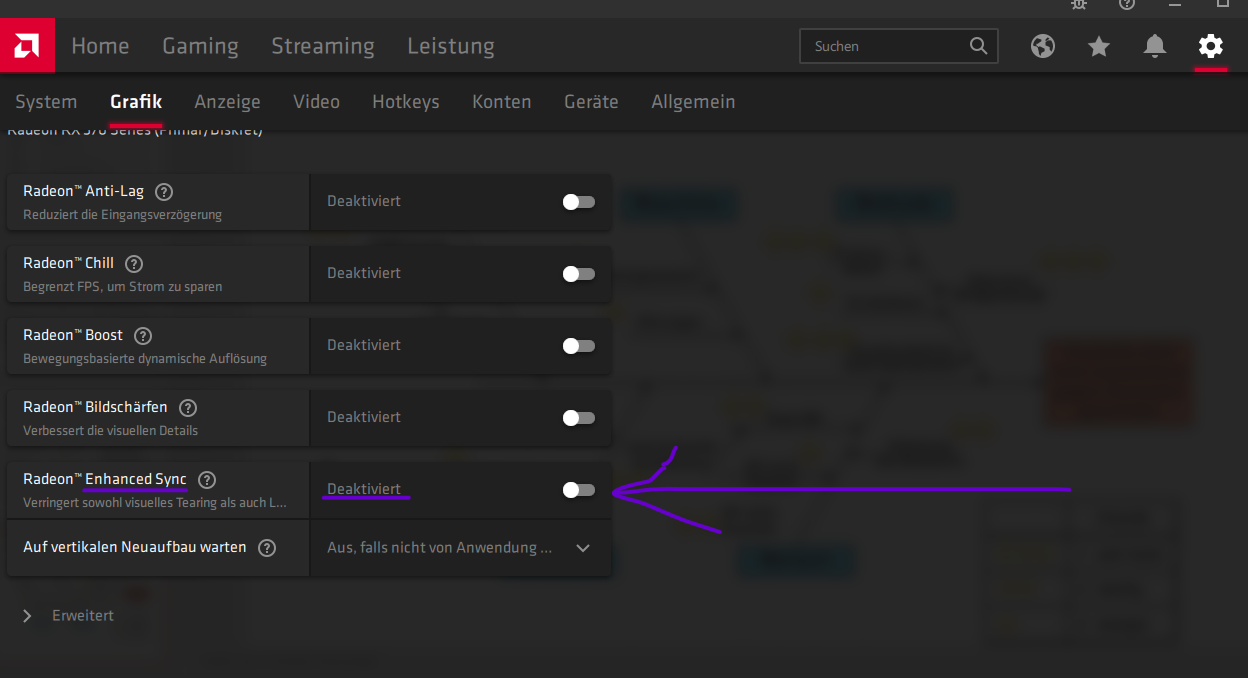This screenshot has width=1248, height=678.
Task: Click the Auf vertikalen Neuaufbau warten label
Action: [135, 547]
